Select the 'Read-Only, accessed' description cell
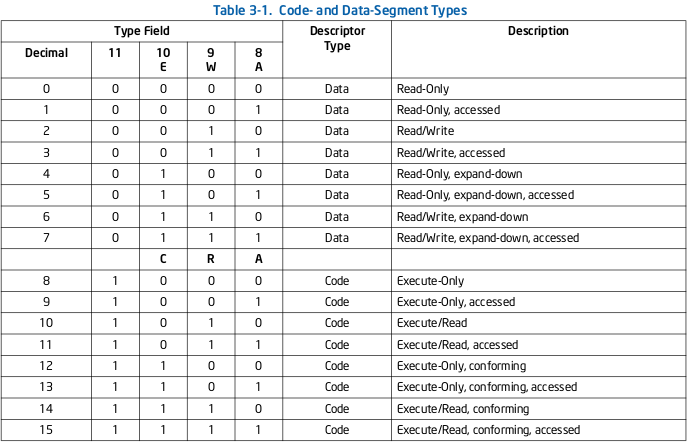The height and width of the screenshot is (442, 687). [x=448, y=110]
